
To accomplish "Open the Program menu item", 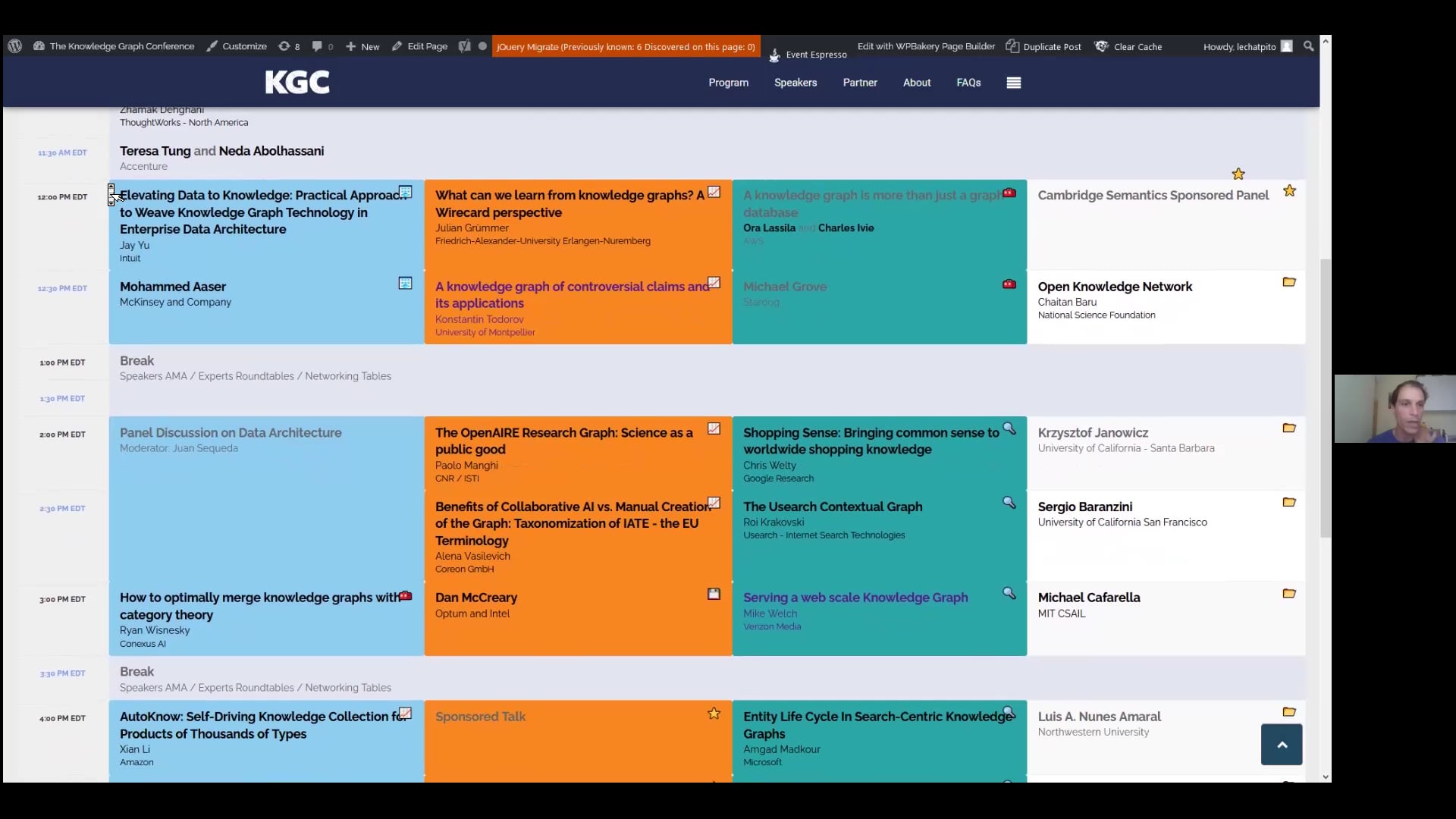I will coord(728,83).
